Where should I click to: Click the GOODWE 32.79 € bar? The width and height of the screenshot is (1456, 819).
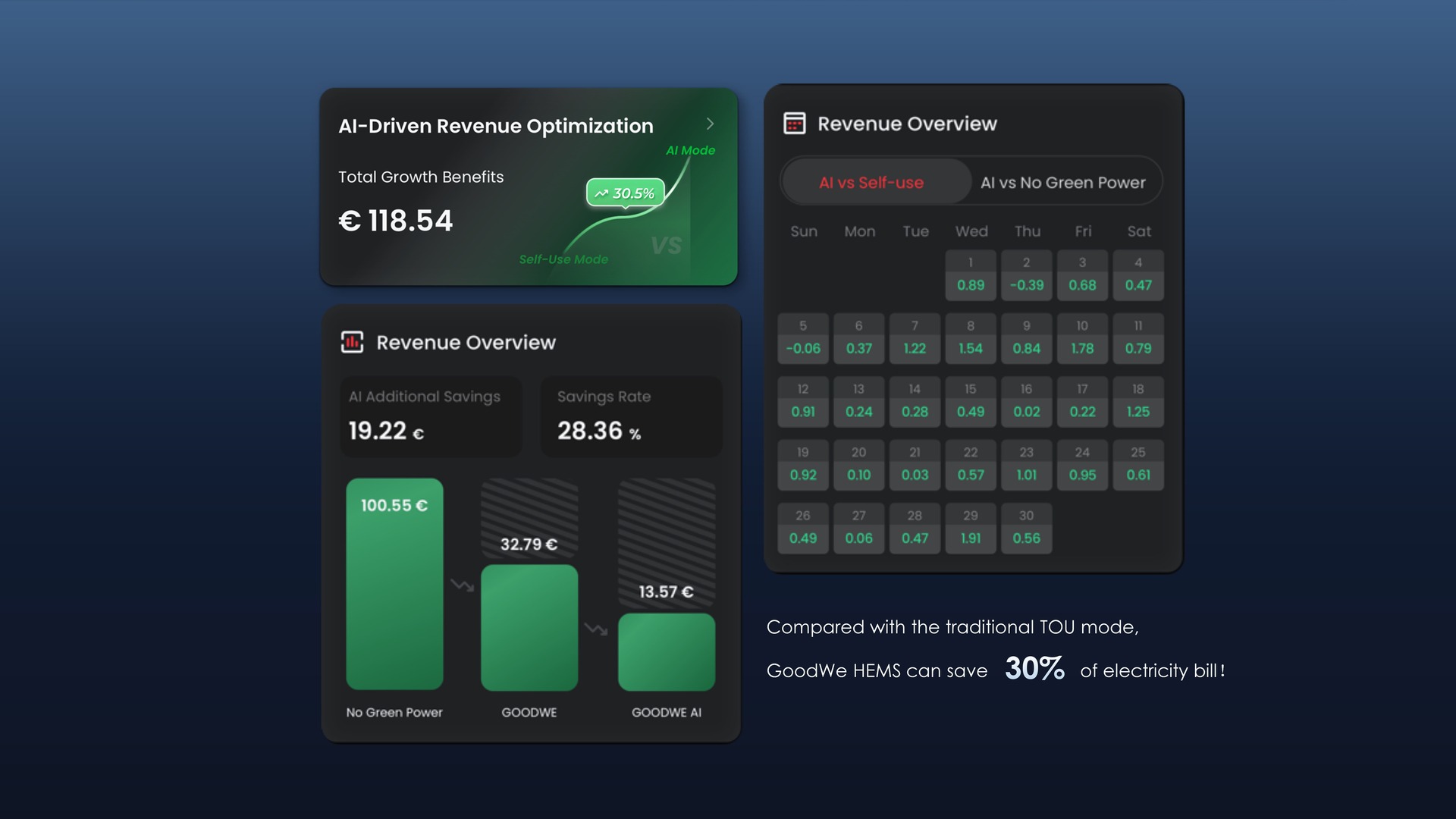(529, 627)
